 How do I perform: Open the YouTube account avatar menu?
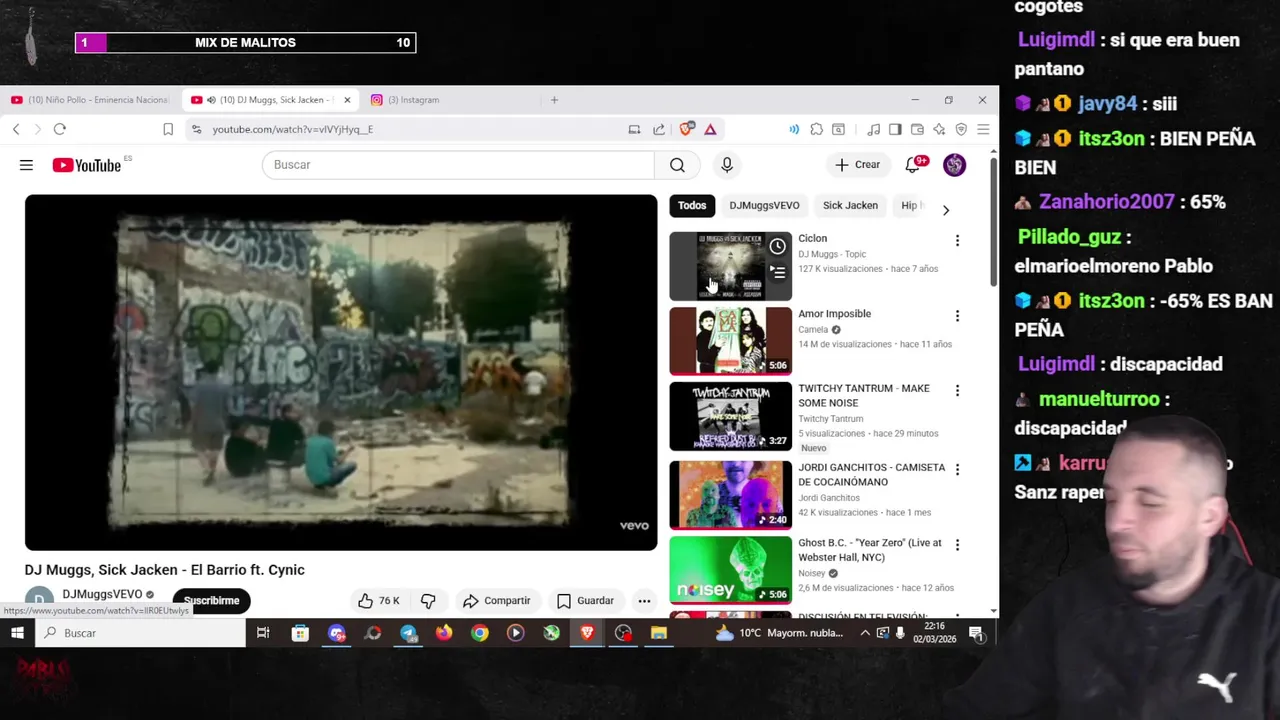click(x=955, y=165)
